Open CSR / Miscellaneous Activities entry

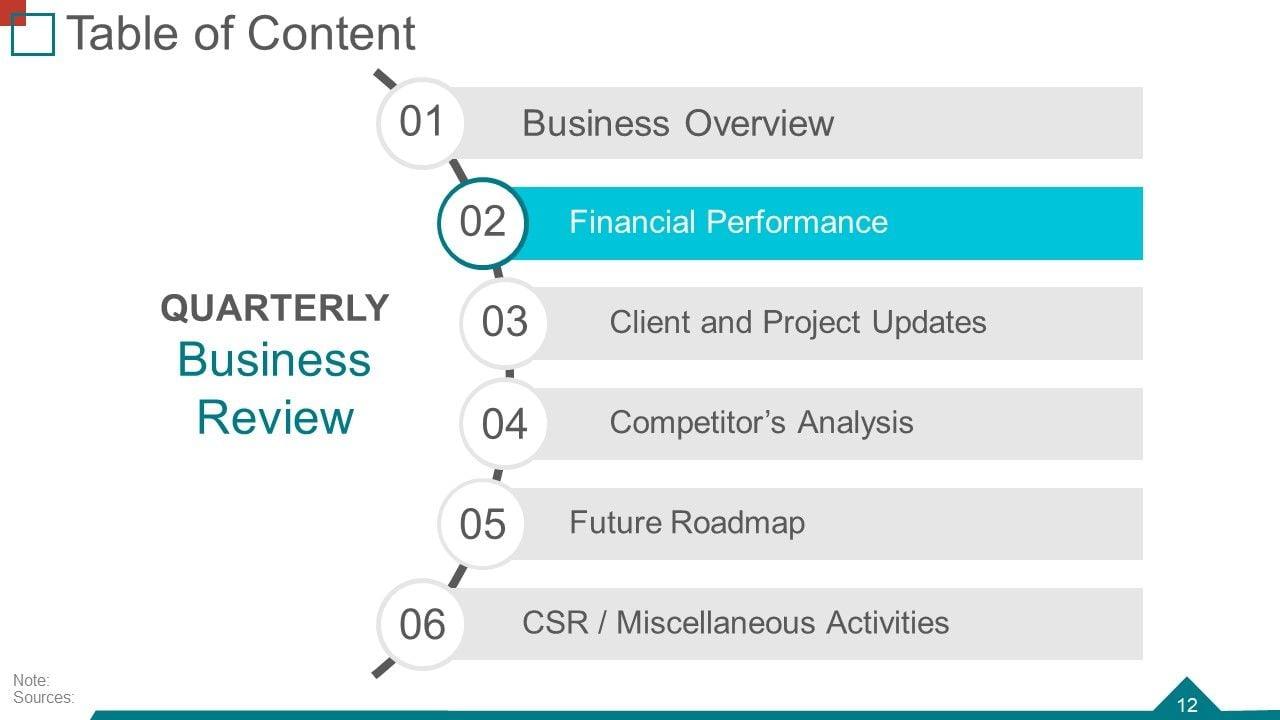coord(735,622)
